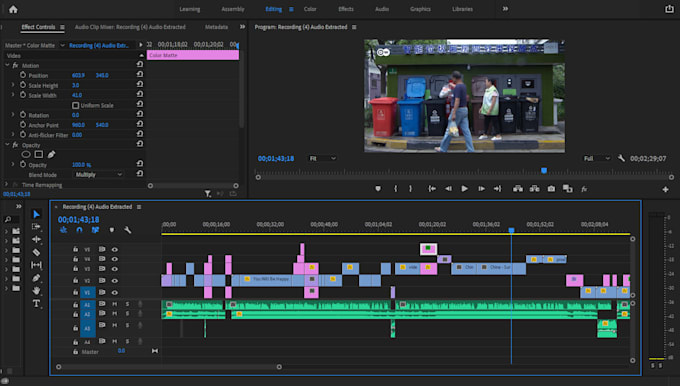Screen dimensions: 680x386
Task: Select the free draw bezier mask pen
Action: coord(51,154)
